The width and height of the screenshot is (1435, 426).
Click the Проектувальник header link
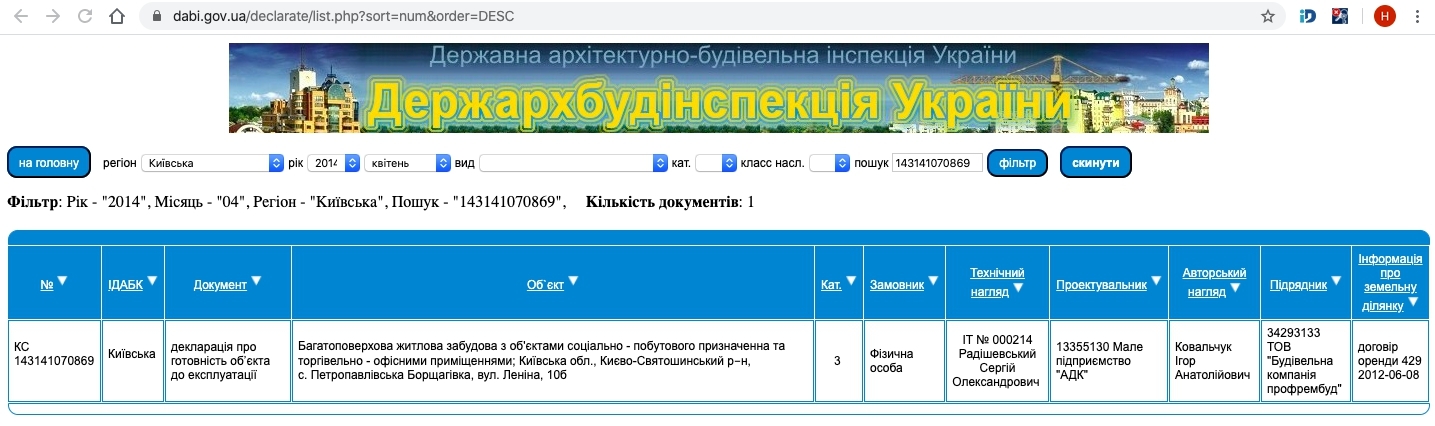(x=1101, y=285)
